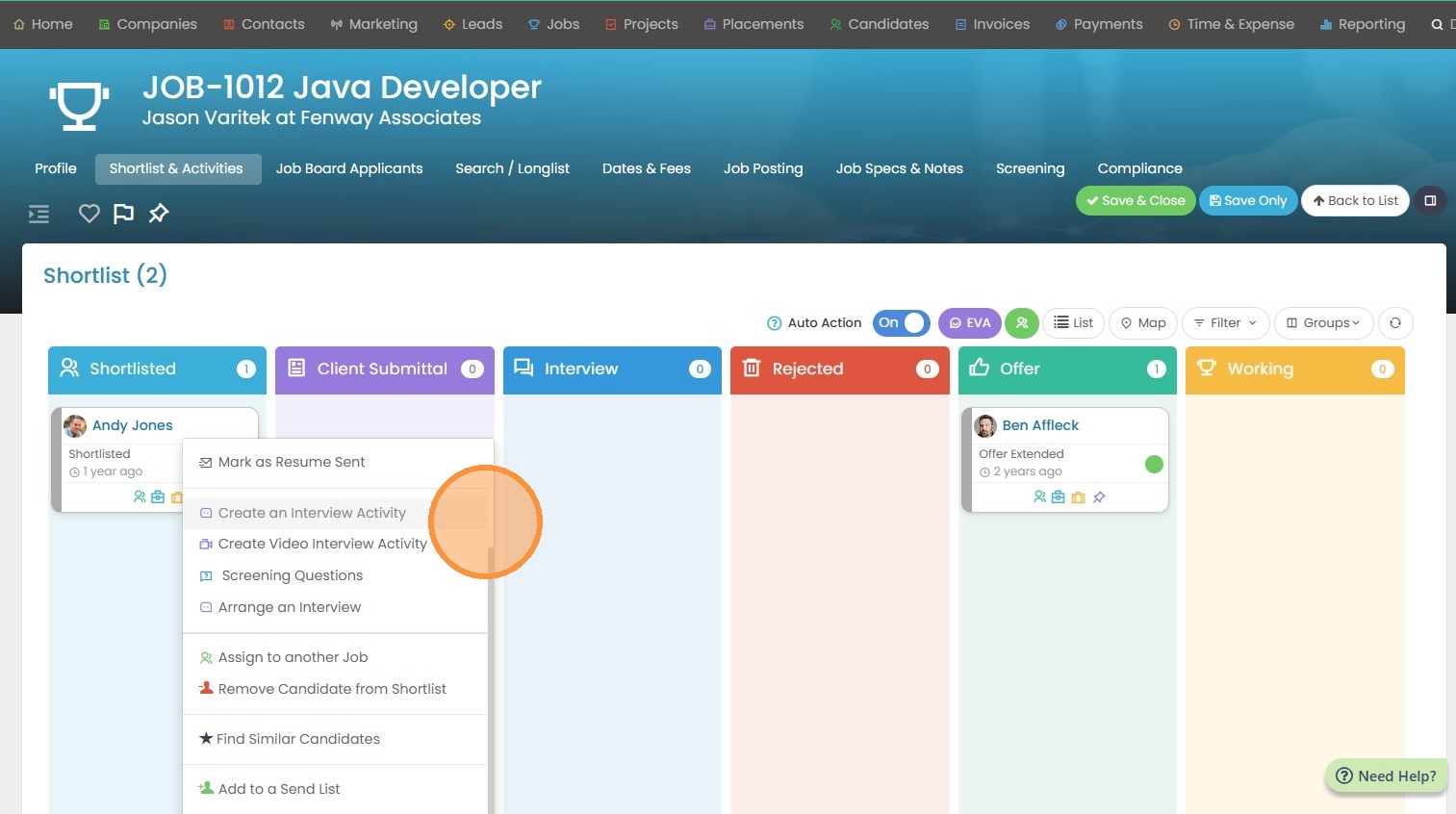Click the Auto Action help question icon
This screenshot has width=1456, height=814.
(774, 323)
